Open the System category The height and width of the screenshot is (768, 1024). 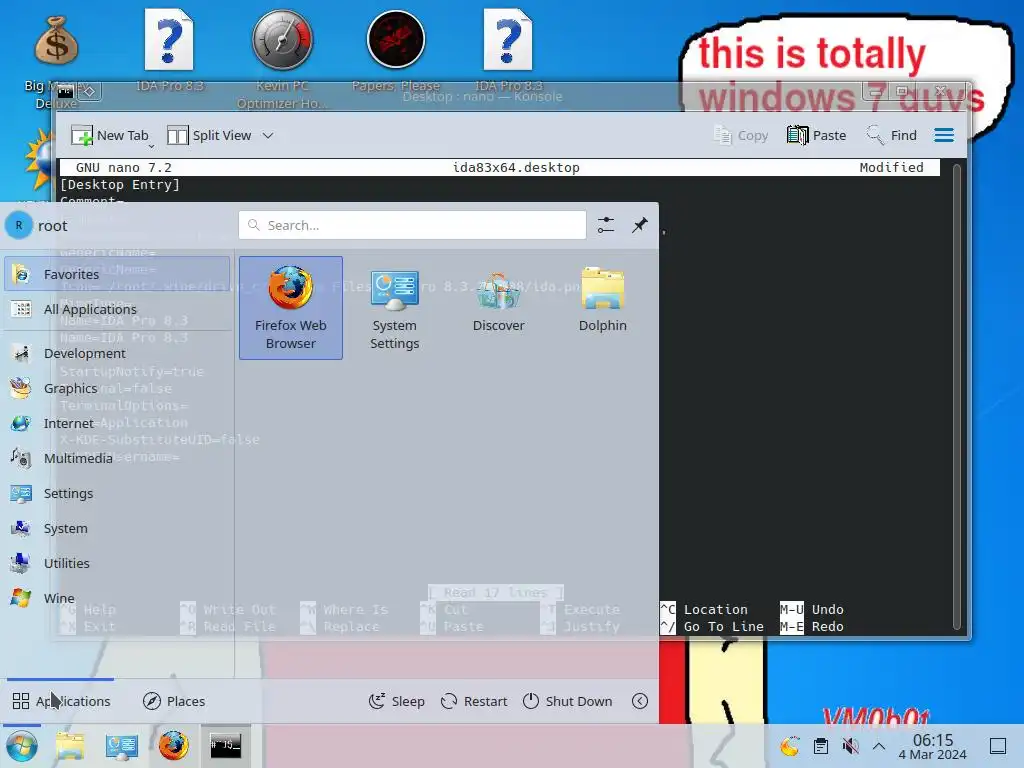117,528
